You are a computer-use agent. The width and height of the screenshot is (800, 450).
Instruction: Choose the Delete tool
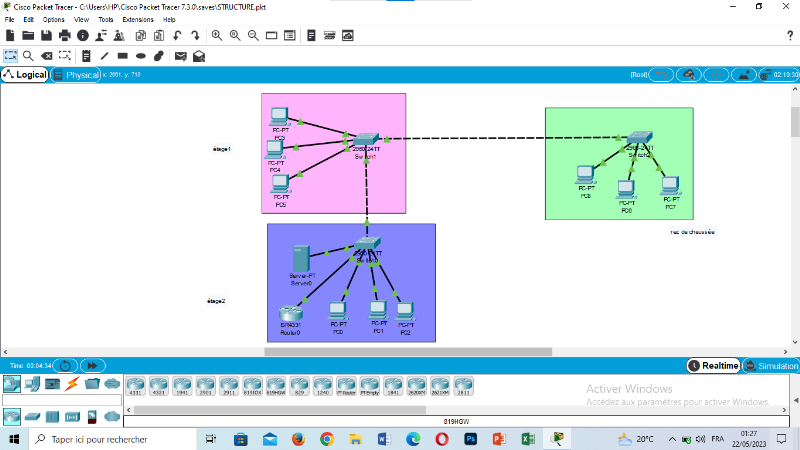point(46,56)
